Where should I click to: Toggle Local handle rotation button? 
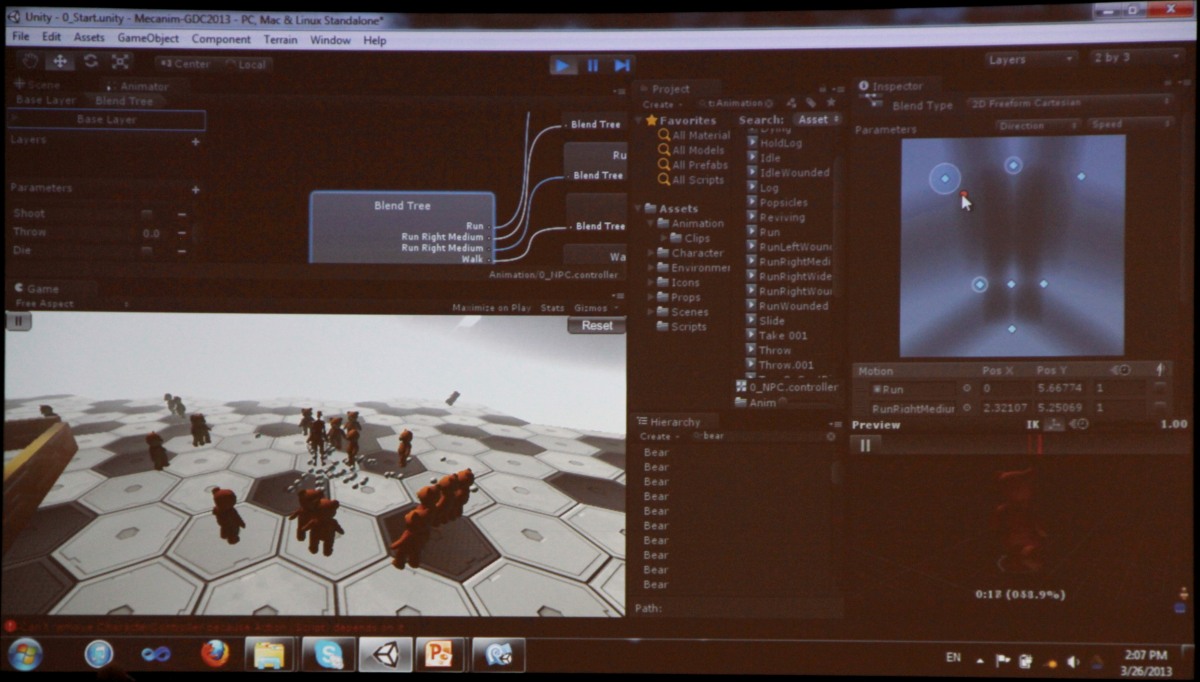(x=246, y=64)
